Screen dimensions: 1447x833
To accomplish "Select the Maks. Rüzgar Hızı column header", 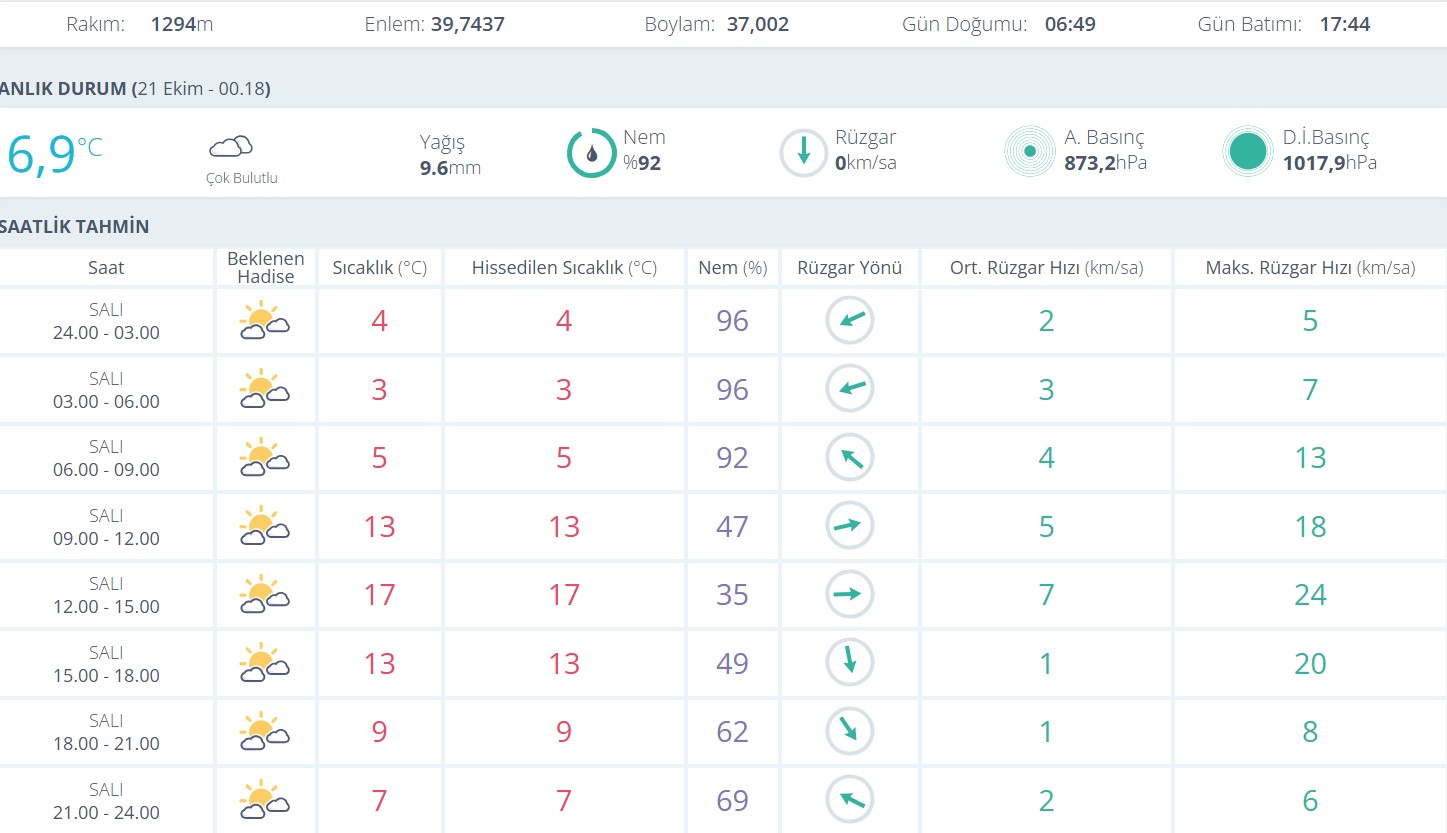I will click(x=1310, y=268).
